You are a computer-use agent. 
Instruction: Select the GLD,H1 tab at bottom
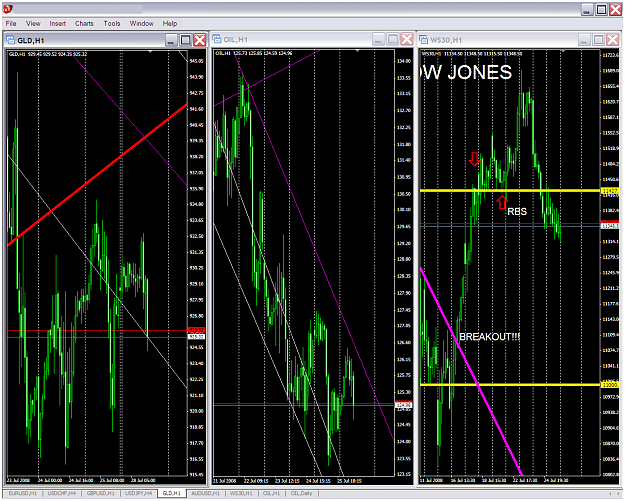click(x=172, y=493)
